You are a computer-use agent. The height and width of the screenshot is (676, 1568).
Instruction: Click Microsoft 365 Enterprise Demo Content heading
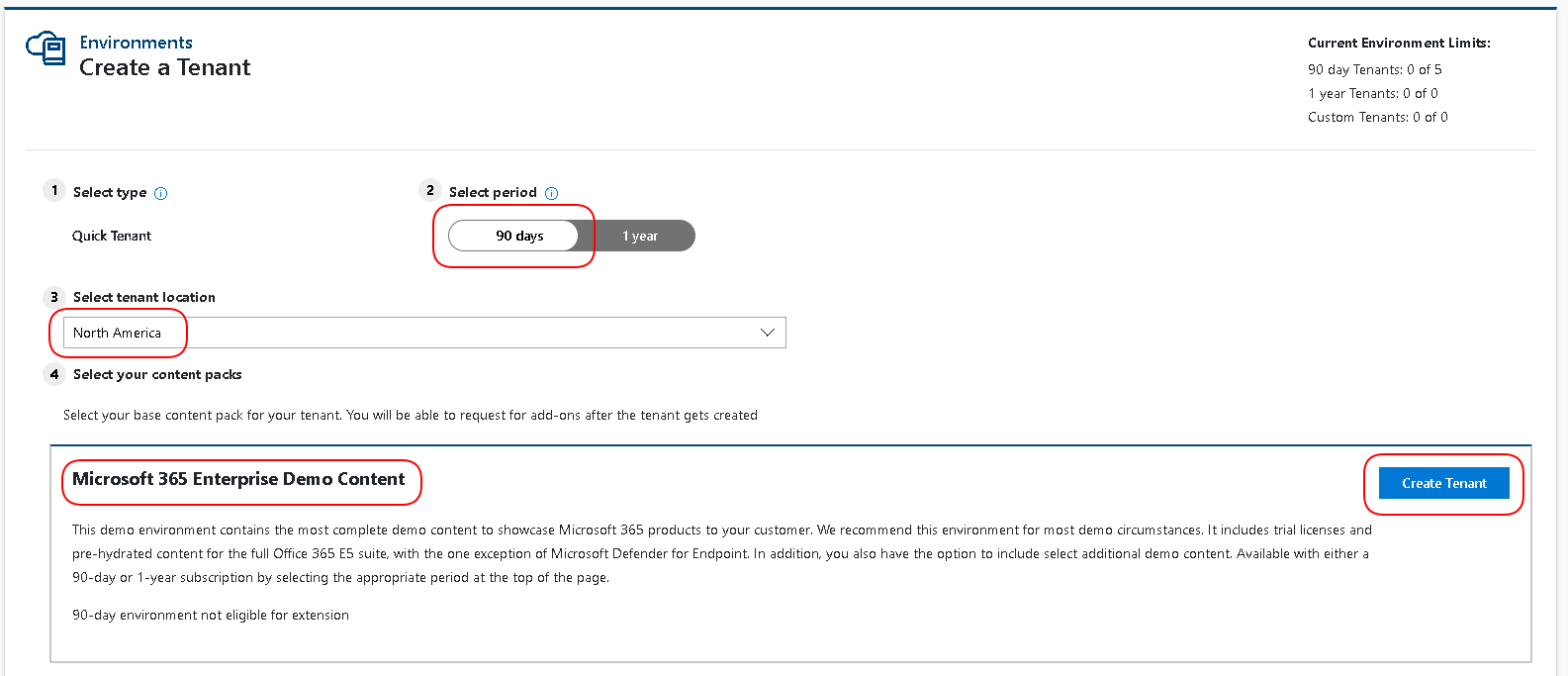(238, 479)
